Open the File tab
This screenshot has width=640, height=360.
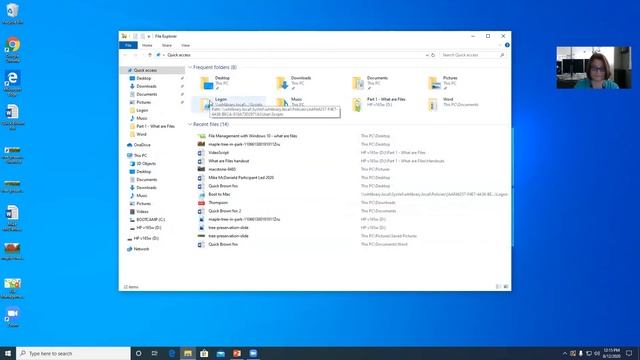128,45
